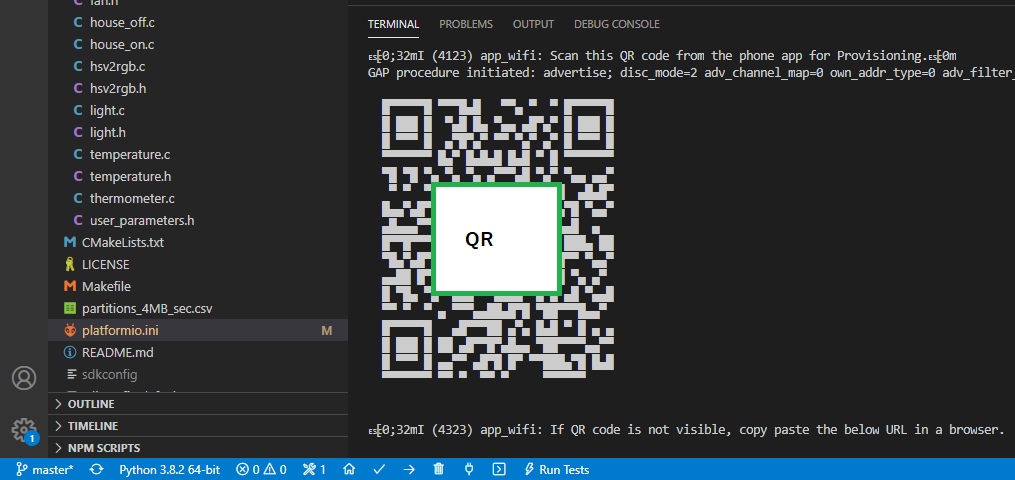The image size is (1015, 480).
Task: Switch to the TERMINAL tab
Action: (x=394, y=24)
